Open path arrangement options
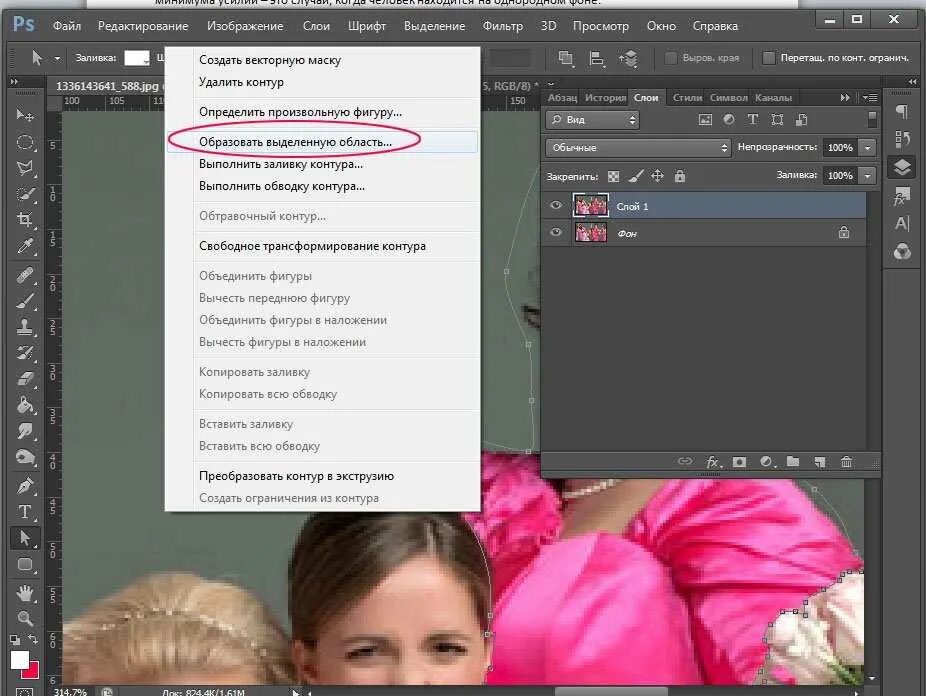This screenshot has height=696, width=926. [628, 58]
